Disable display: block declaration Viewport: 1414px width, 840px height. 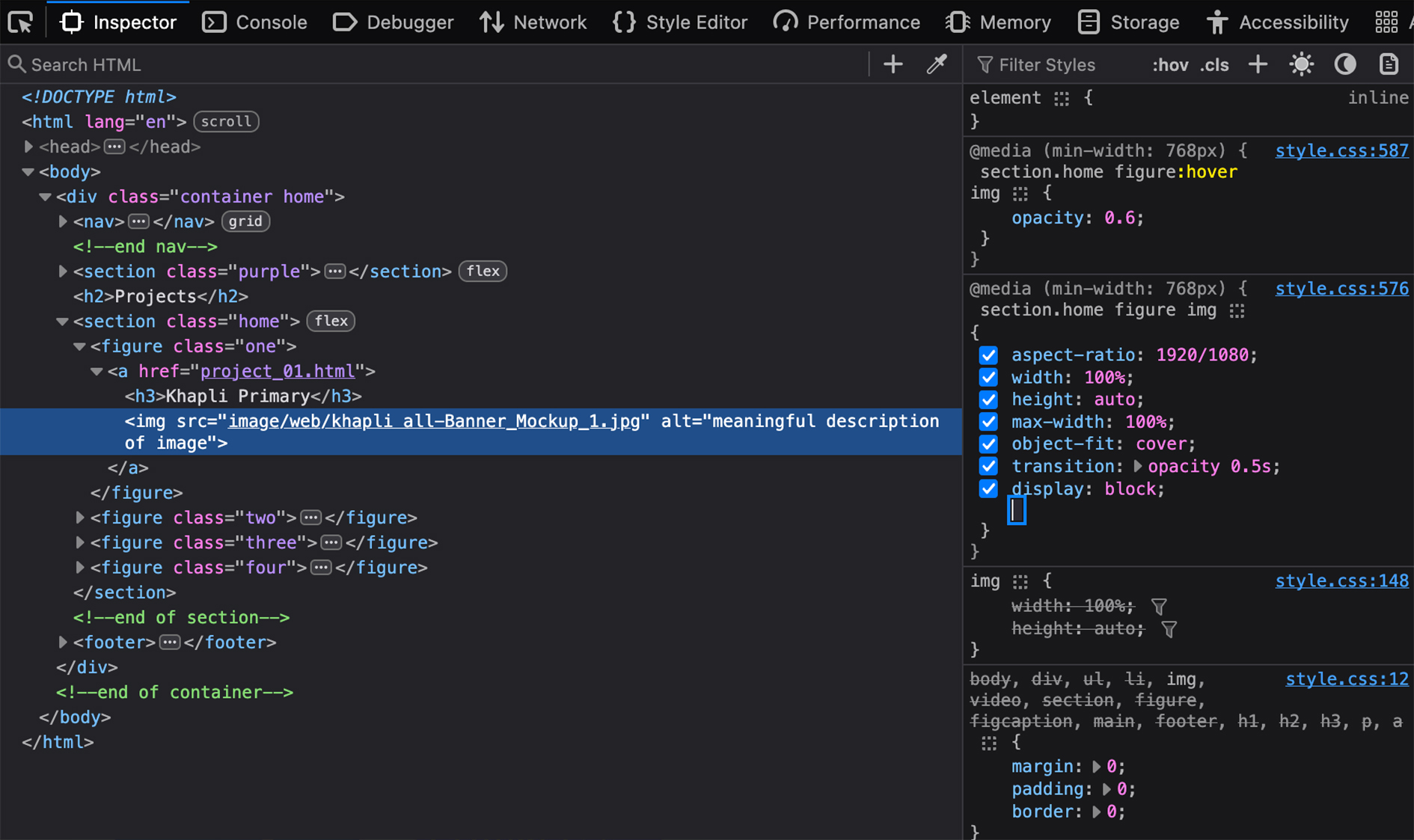click(x=988, y=489)
